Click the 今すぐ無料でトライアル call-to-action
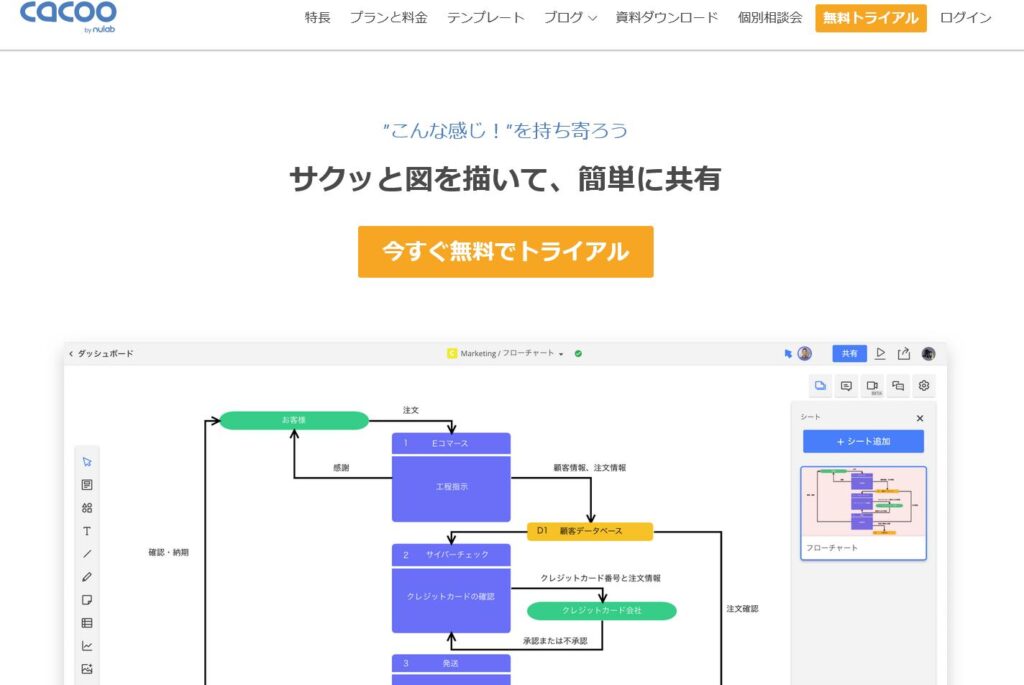 [x=505, y=251]
